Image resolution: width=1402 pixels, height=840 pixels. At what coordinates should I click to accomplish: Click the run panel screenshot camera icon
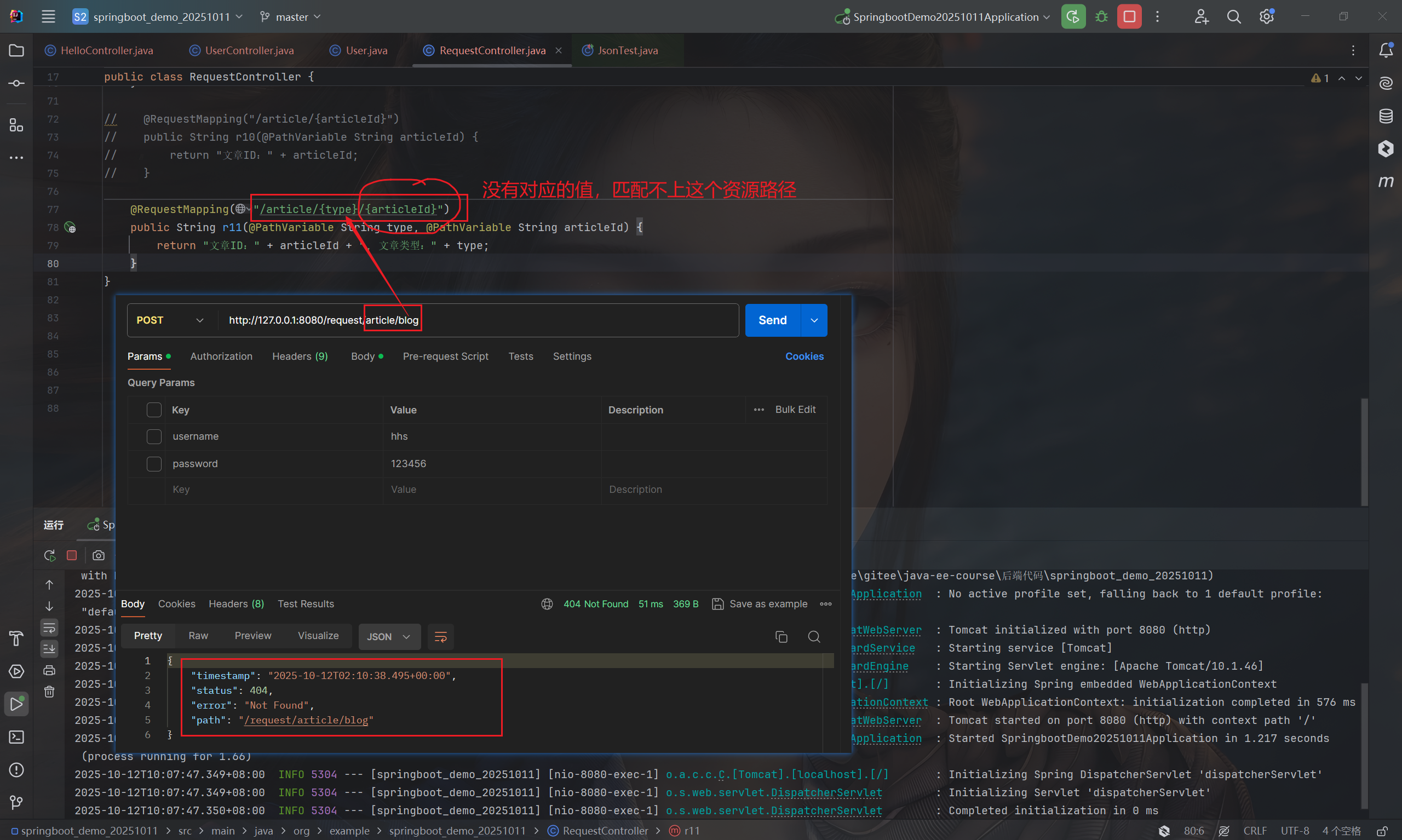[99, 555]
